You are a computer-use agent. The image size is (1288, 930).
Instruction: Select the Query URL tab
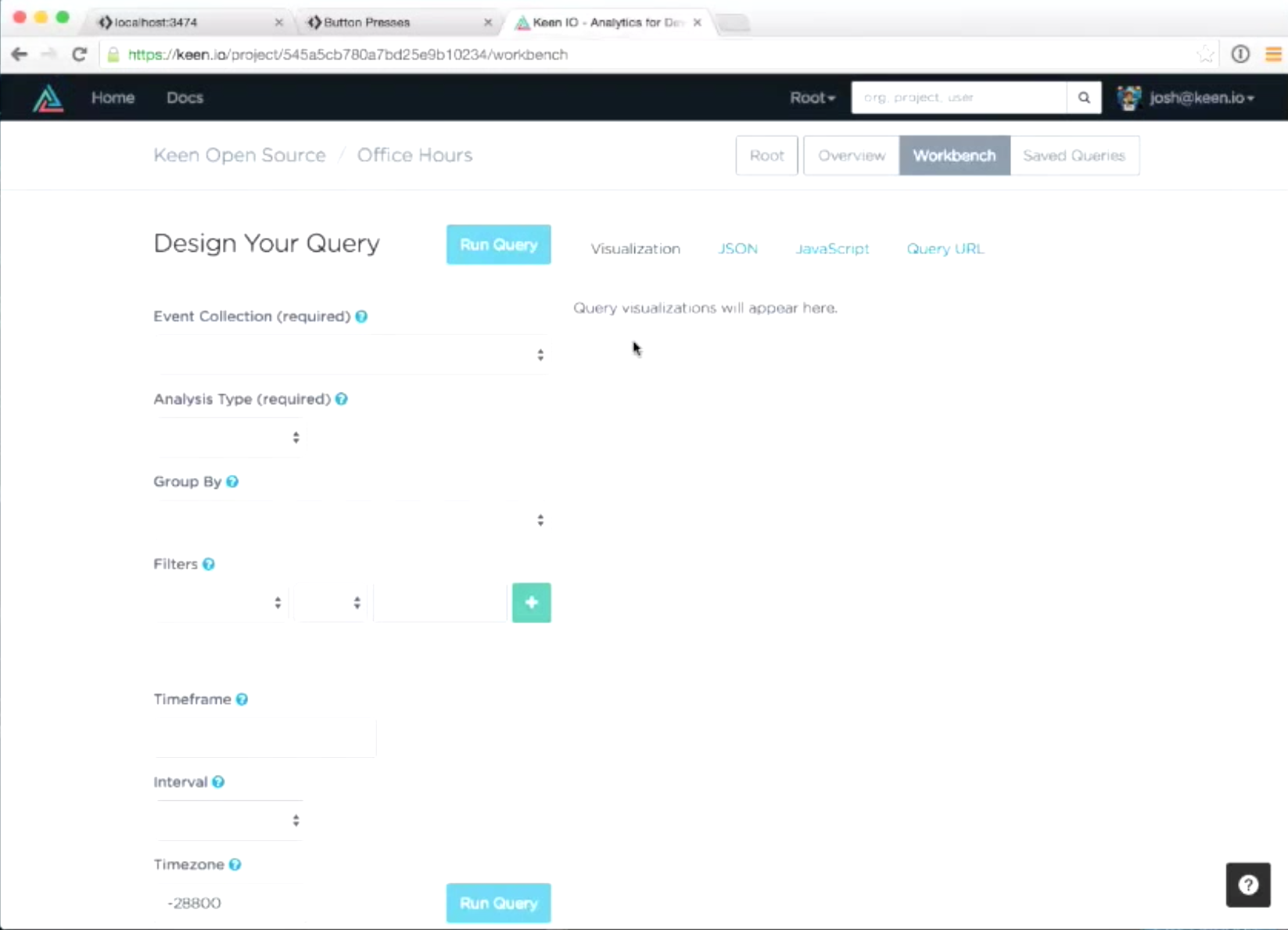tap(945, 249)
